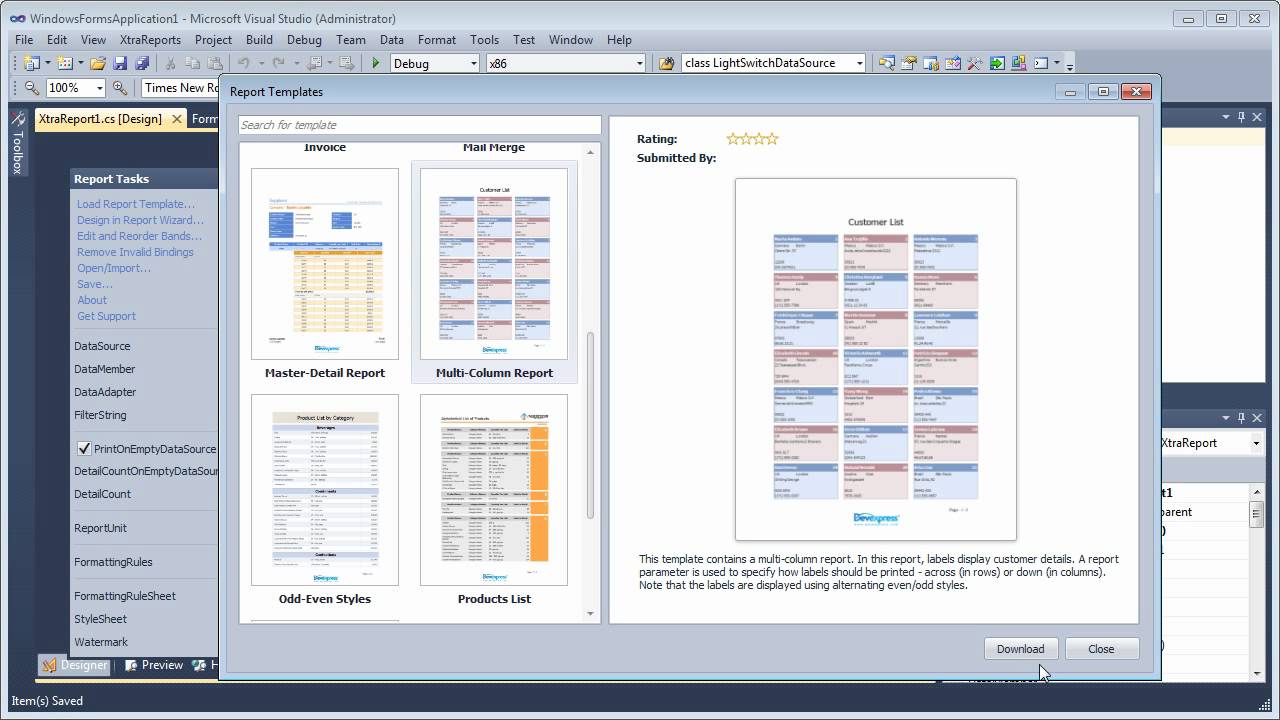Click the Load Report Template link
Viewport: 1280px width, 720px height.
click(136, 204)
